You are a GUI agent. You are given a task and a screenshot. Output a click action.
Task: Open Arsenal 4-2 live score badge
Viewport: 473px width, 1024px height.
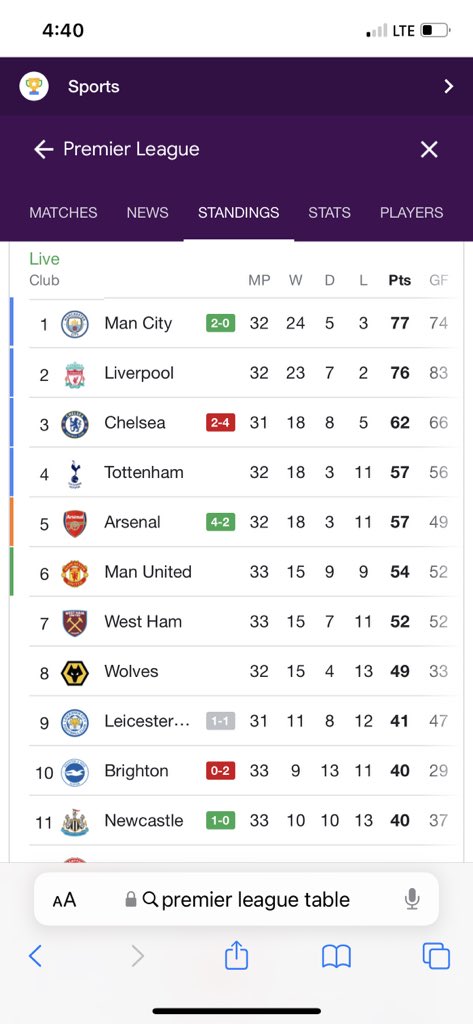(221, 522)
